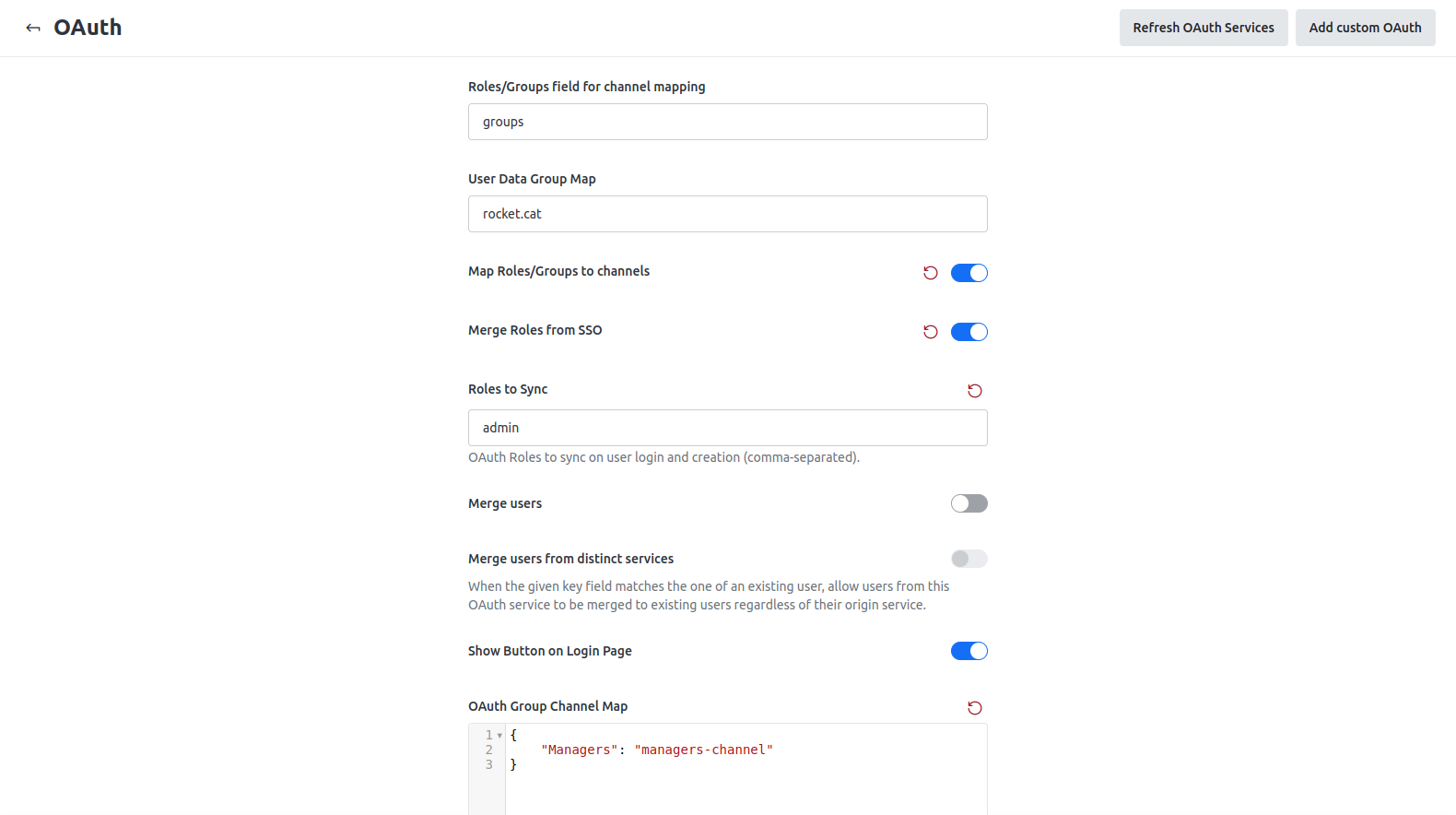Reset the OAuth Group Channel Map
Image resolution: width=1456 pixels, height=815 pixels.
(x=975, y=708)
